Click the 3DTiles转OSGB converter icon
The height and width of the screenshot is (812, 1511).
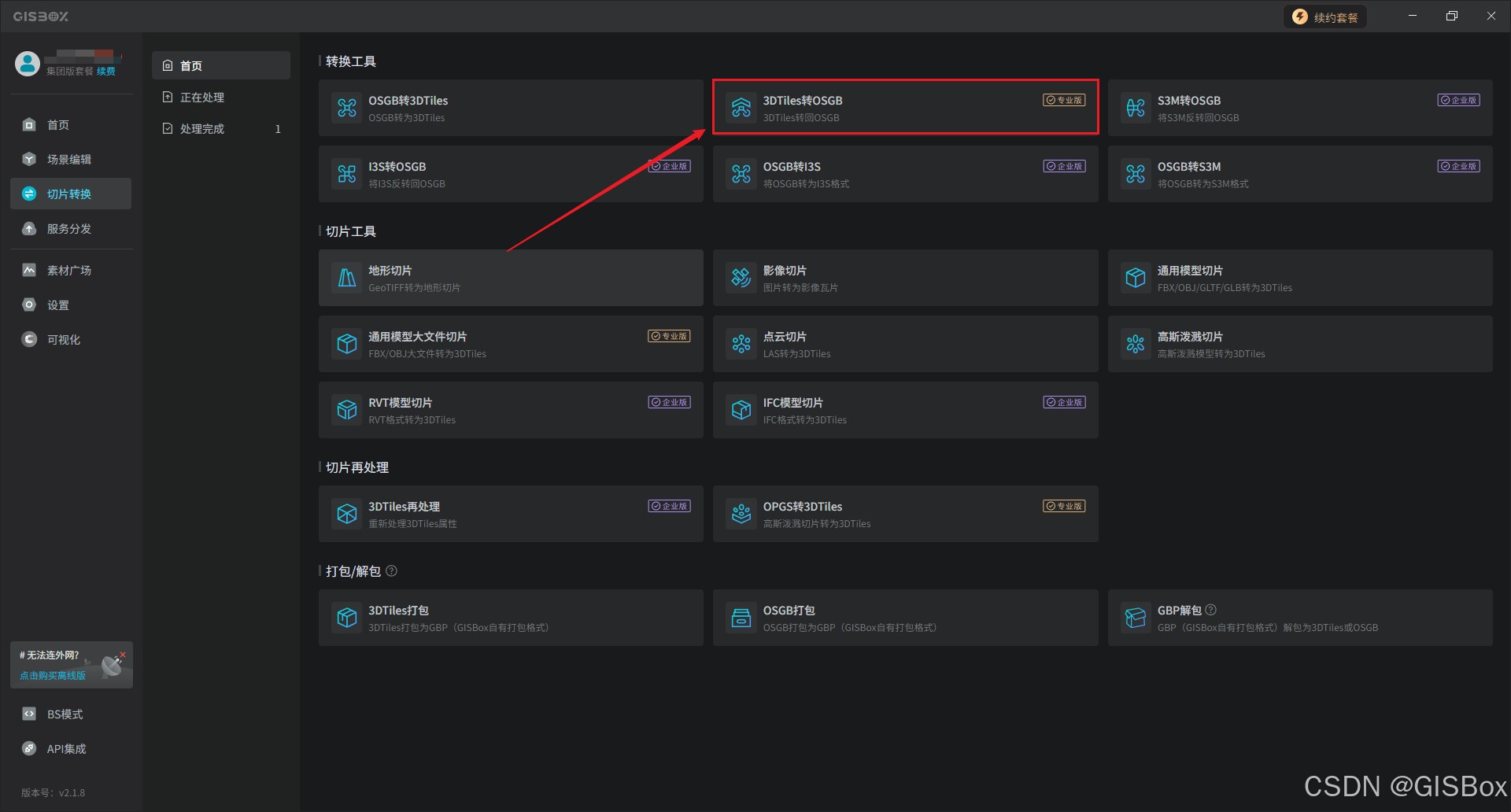[741, 108]
